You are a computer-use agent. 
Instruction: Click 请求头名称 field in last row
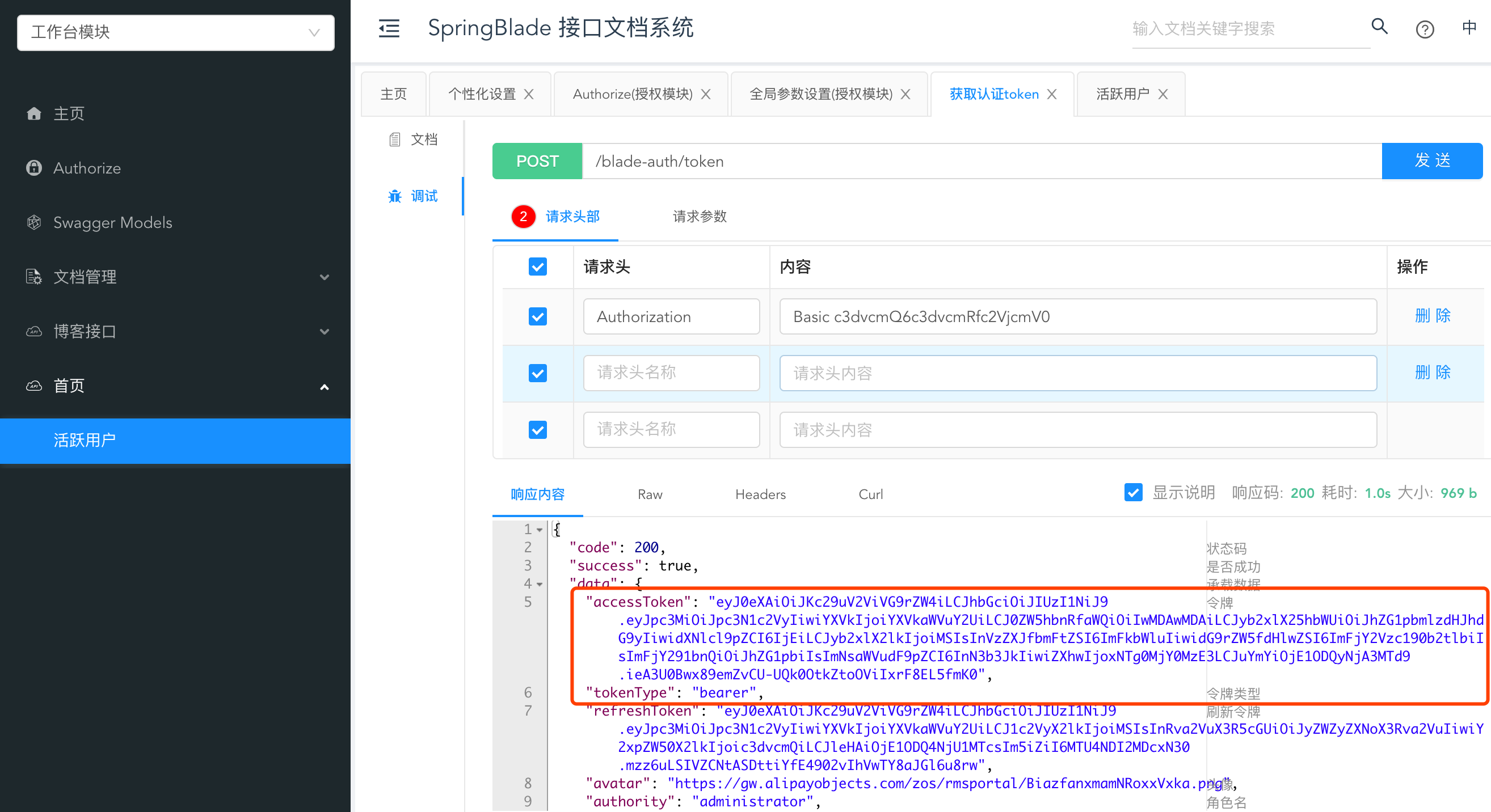pos(671,430)
